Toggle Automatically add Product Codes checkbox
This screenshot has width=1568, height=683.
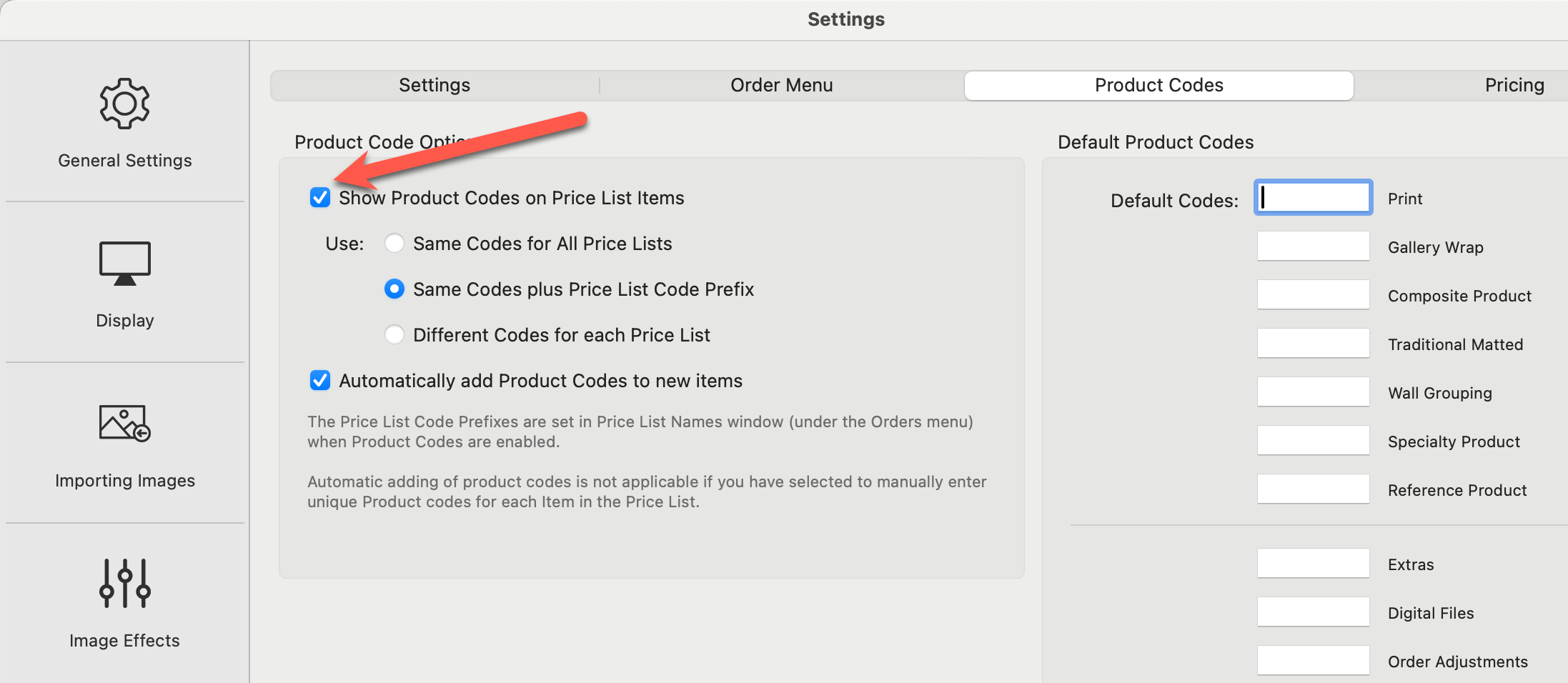[320, 381]
